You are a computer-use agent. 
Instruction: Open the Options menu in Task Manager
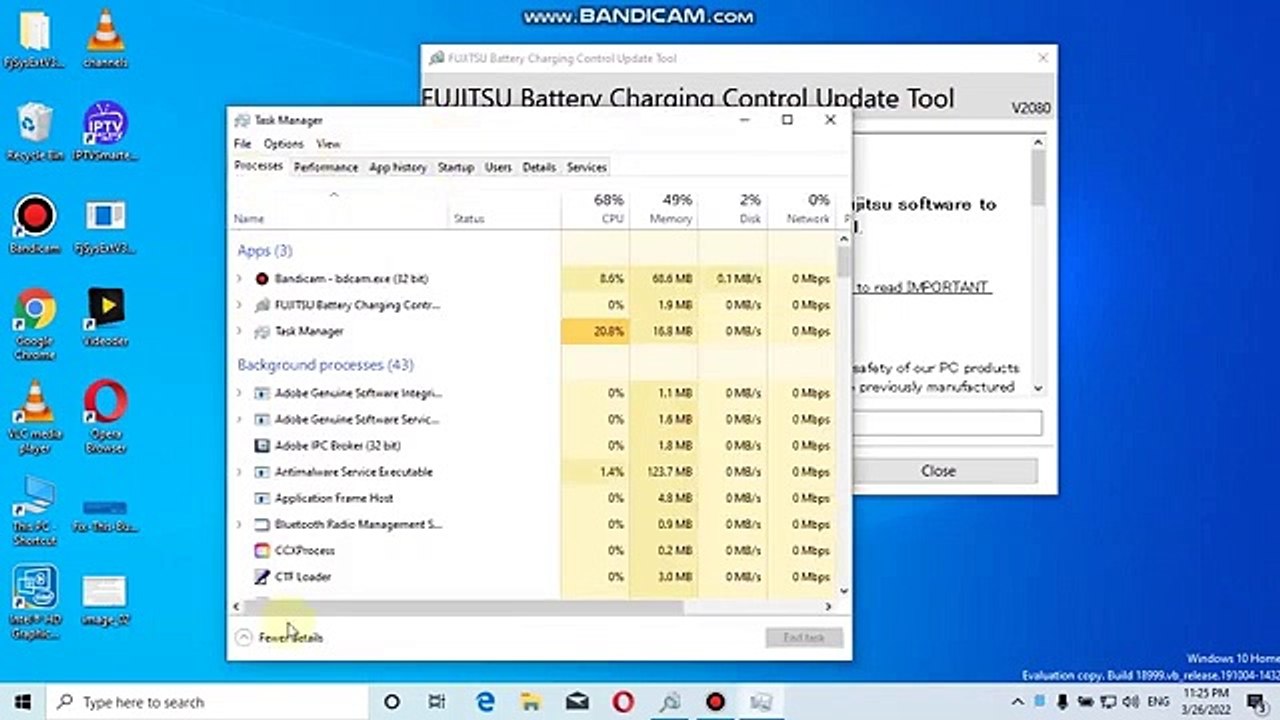[x=283, y=144]
